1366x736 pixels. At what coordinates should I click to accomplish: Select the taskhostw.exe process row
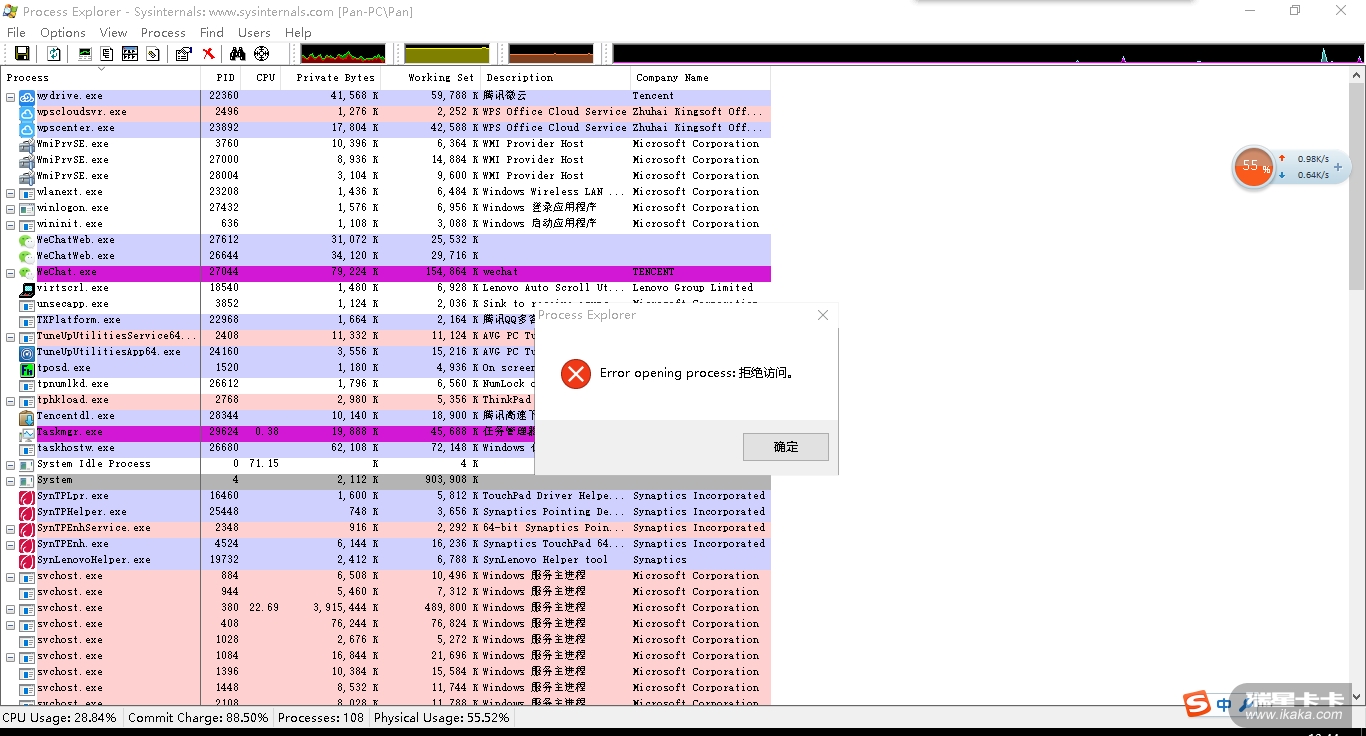pyautogui.click(x=386, y=448)
